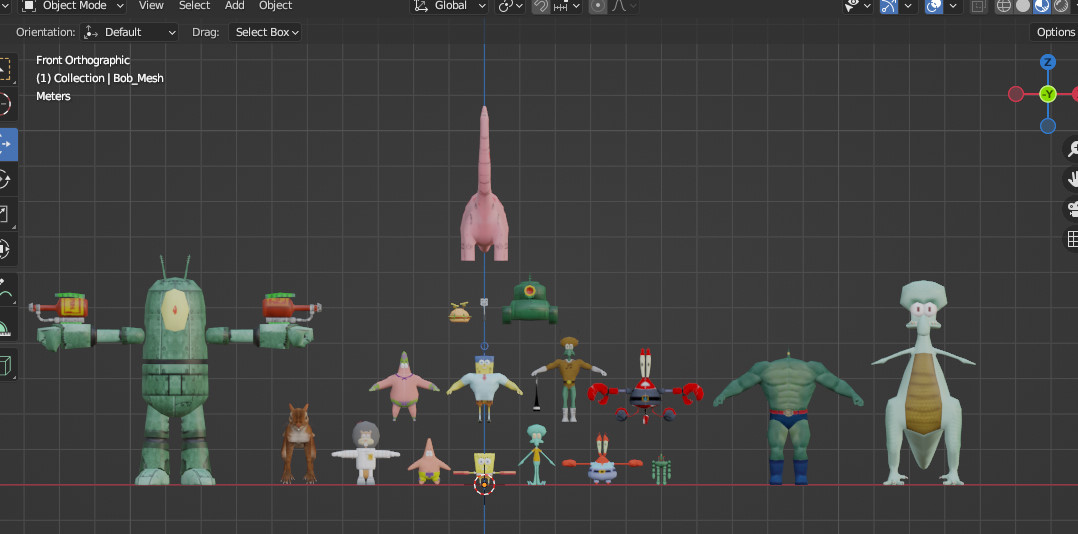
Task: Click the lower blue negative Z gizmo ball
Action: point(1048,126)
